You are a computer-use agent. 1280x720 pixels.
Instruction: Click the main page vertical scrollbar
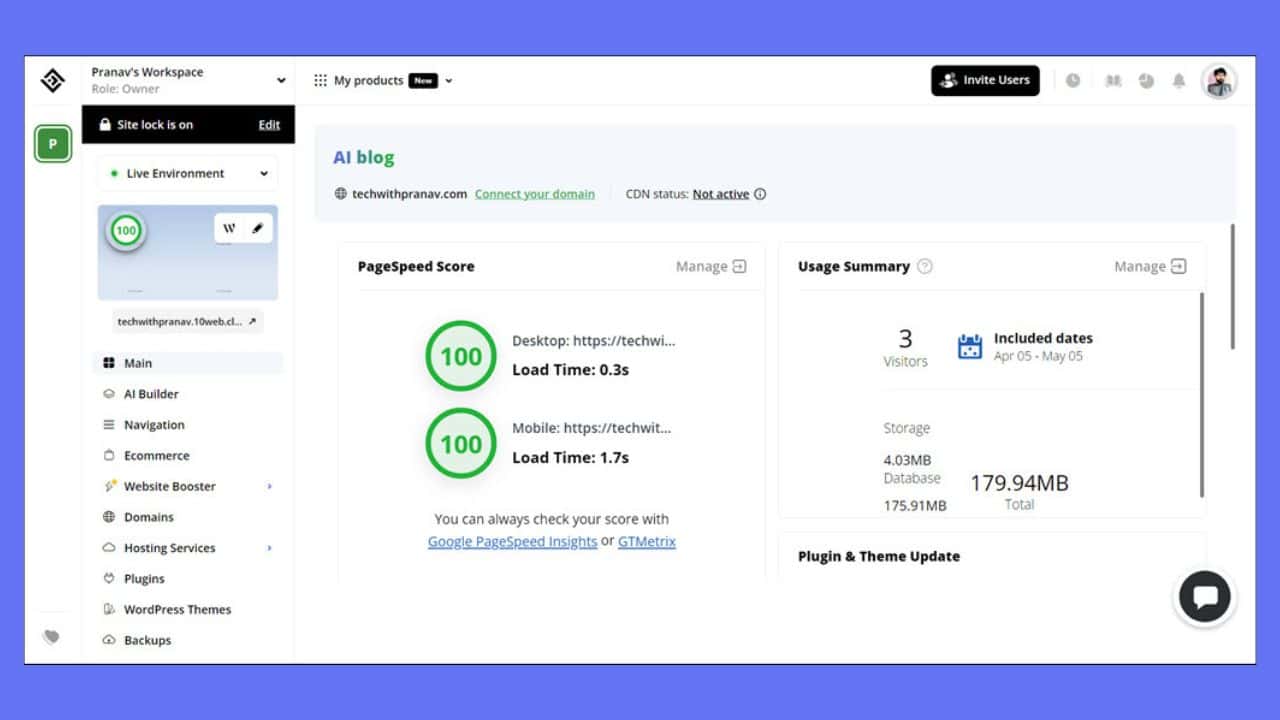click(1233, 286)
